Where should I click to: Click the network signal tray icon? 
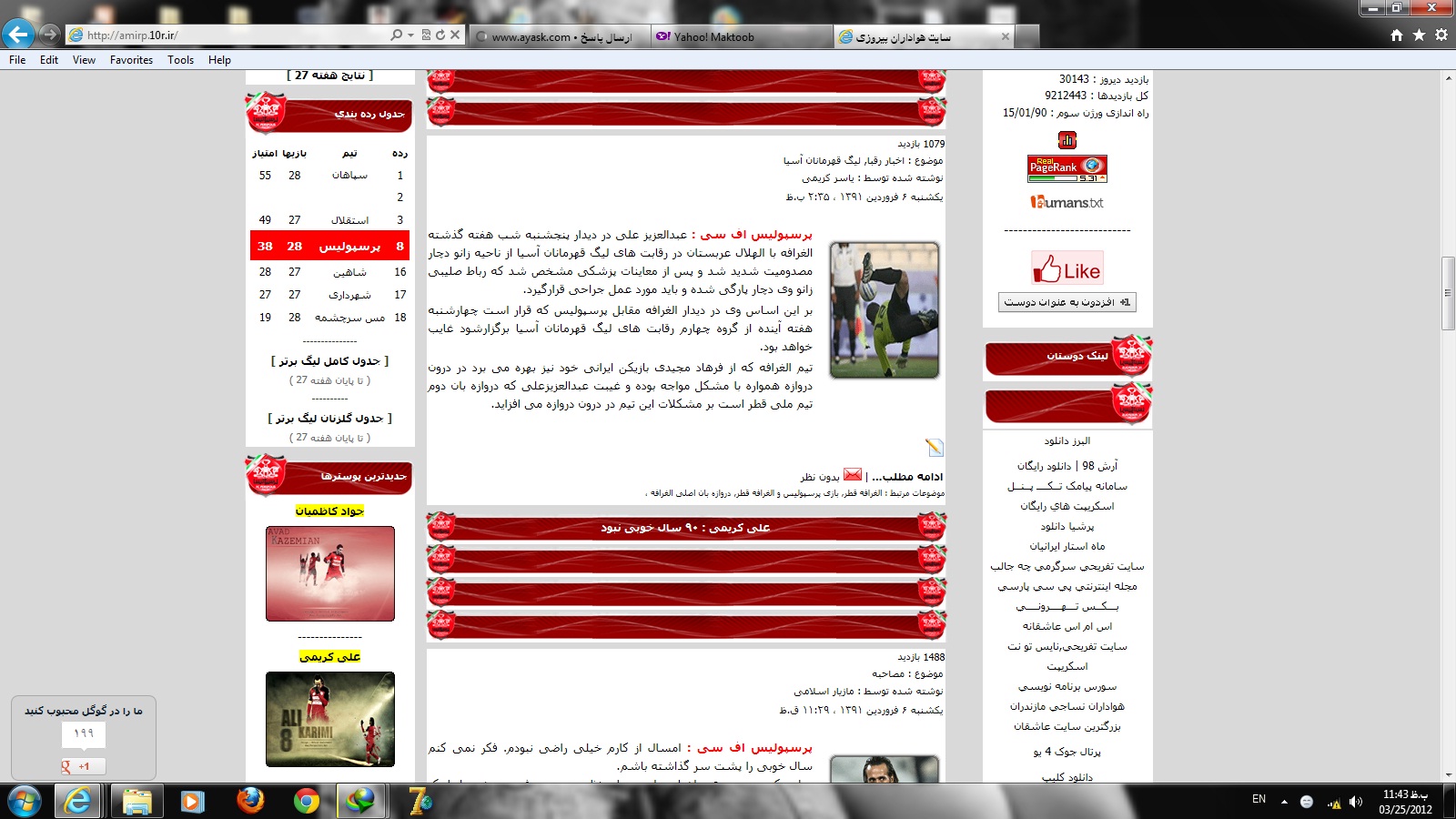(1334, 802)
